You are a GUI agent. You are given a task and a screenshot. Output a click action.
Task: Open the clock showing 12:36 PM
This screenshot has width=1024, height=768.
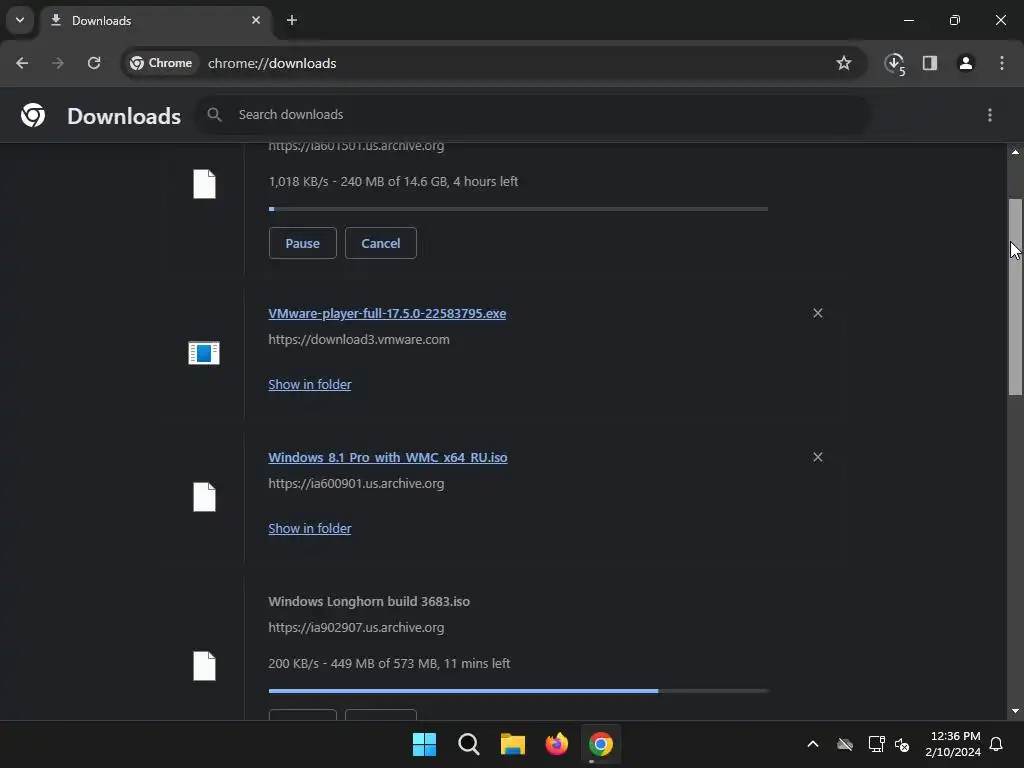(x=953, y=744)
